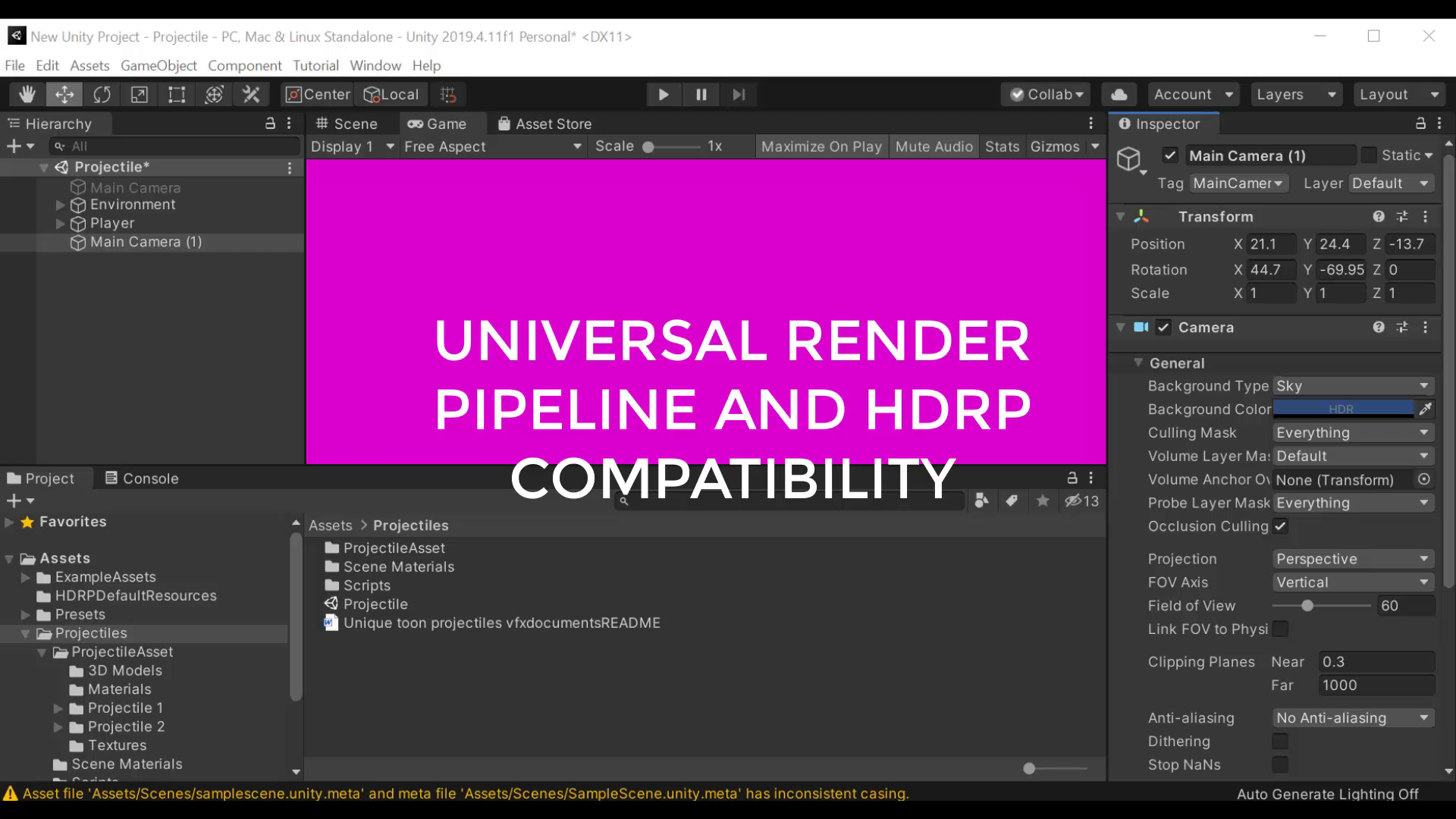
Task: Toggle Mute Audio in Game view
Action: click(934, 146)
